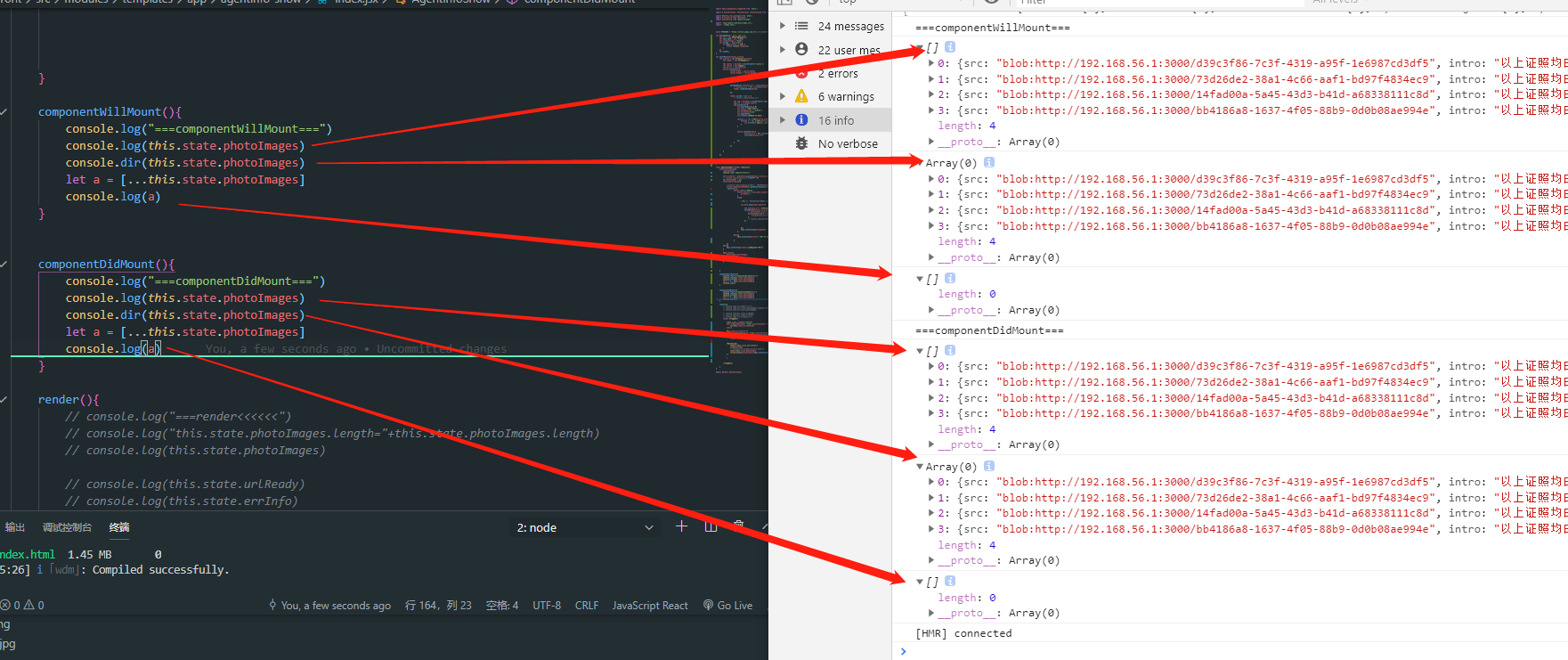Image resolution: width=1568 pixels, height=660 pixels.
Task: Click the UTF-8 encoding selector
Action: click(x=546, y=605)
